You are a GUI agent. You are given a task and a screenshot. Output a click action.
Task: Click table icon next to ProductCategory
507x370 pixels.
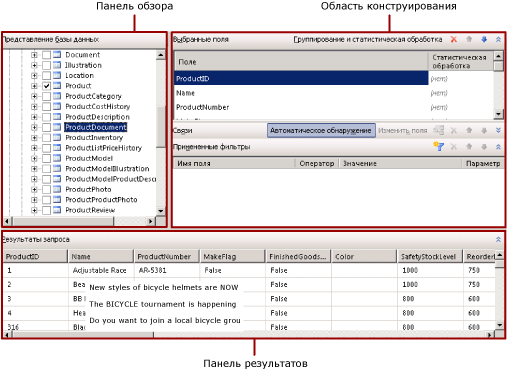[x=57, y=96]
